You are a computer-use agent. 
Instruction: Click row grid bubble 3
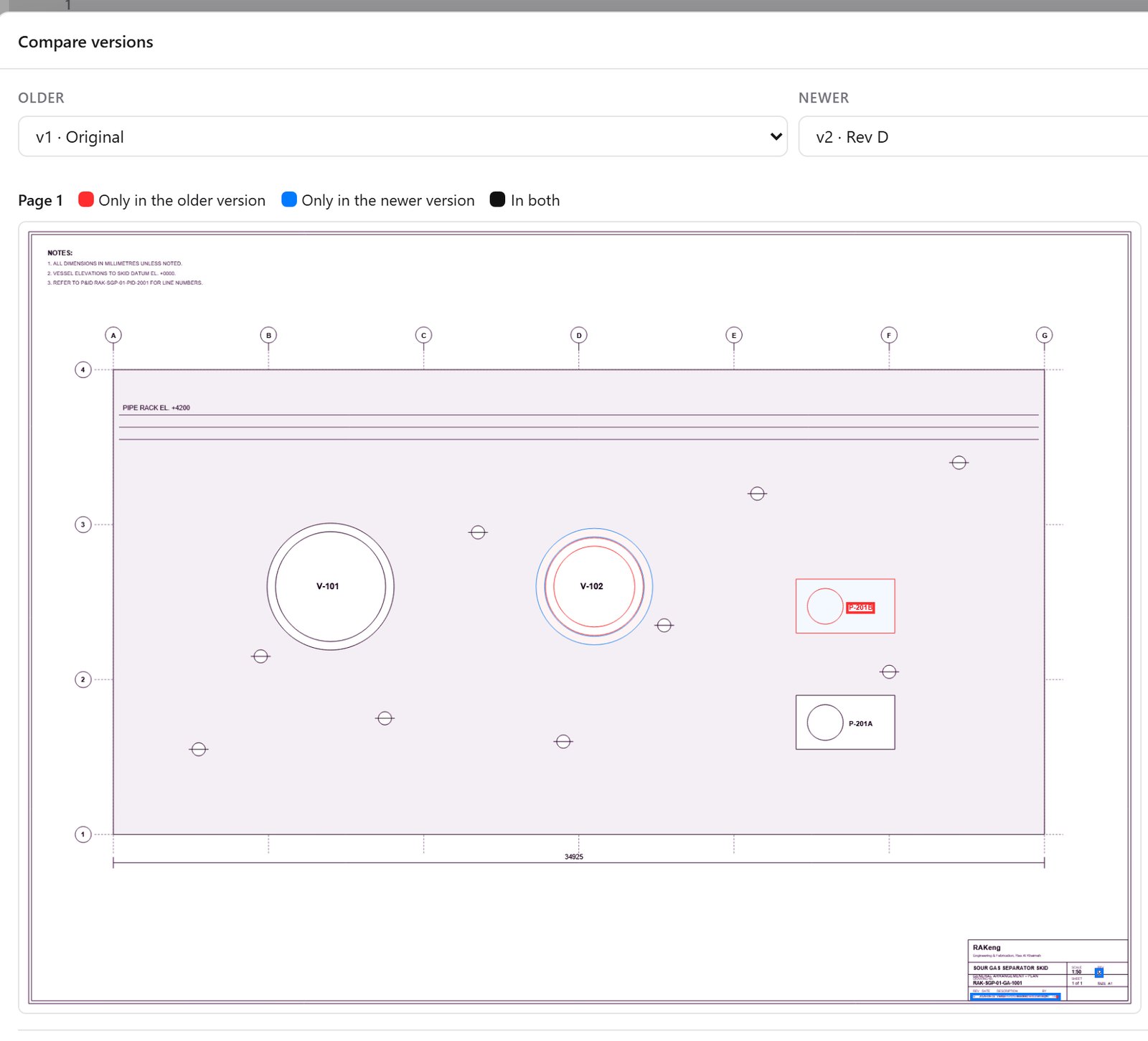[83, 524]
